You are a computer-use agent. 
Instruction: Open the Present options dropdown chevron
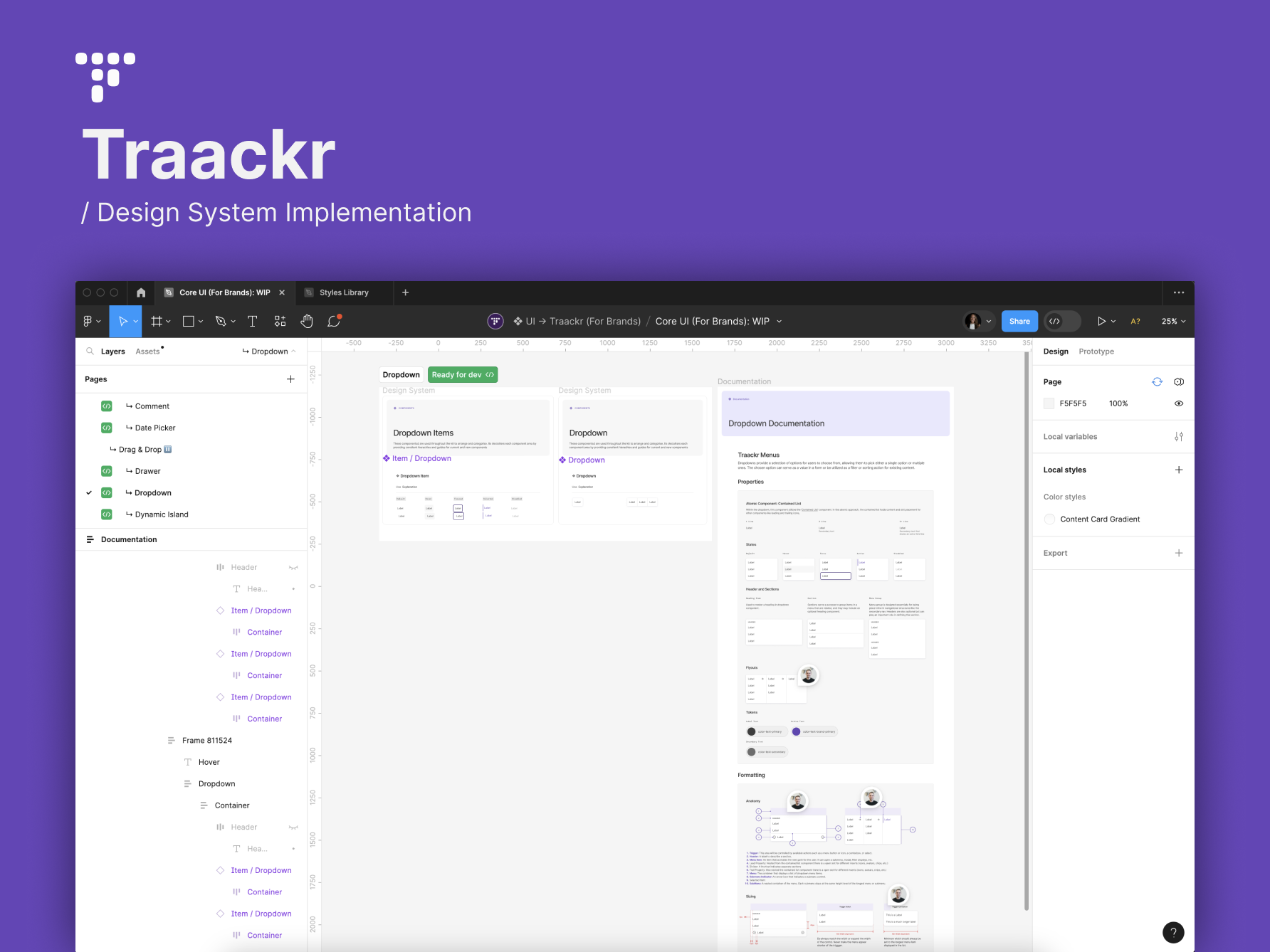(x=1113, y=322)
